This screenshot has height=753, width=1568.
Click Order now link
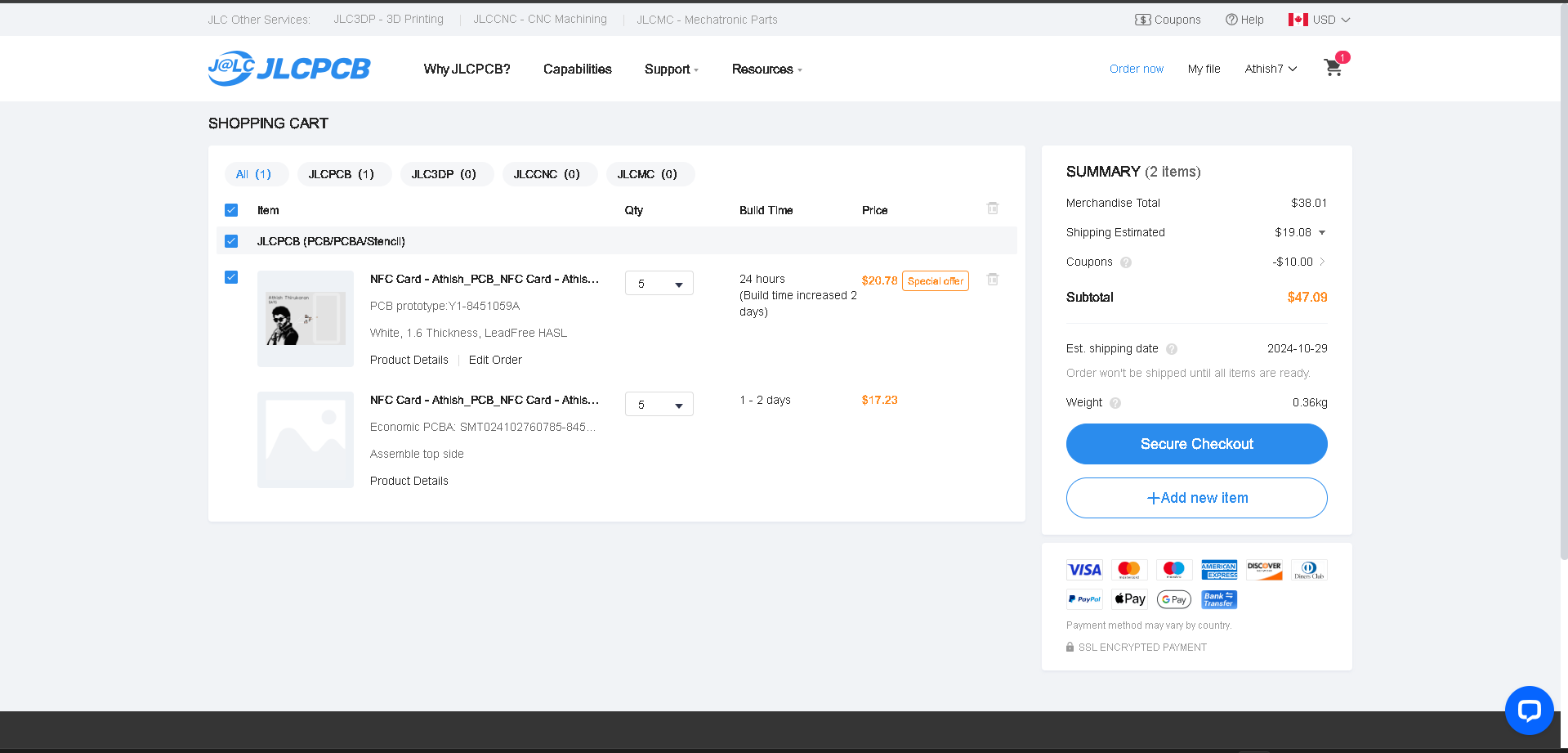click(x=1137, y=69)
